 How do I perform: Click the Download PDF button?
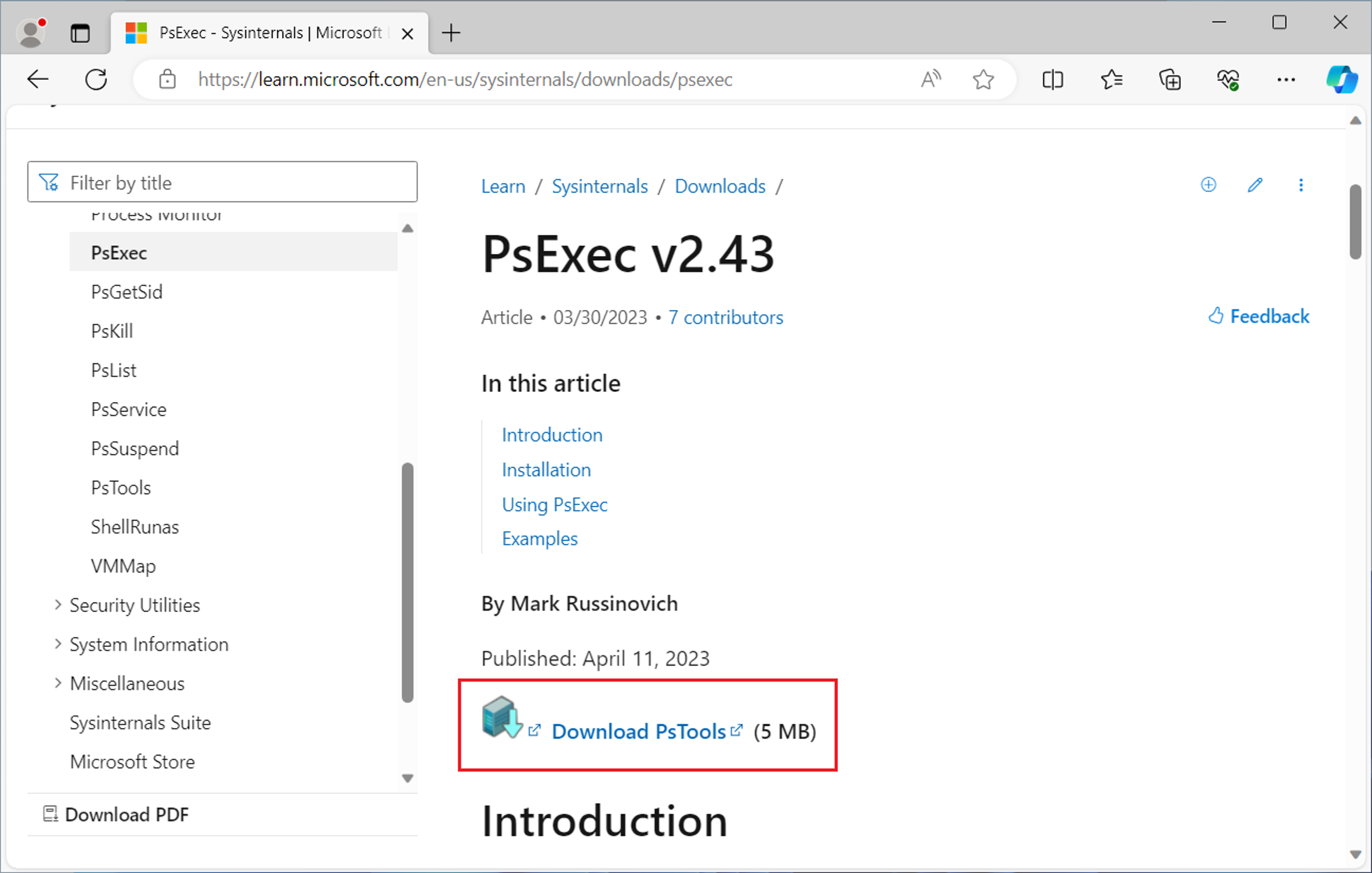point(116,814)
